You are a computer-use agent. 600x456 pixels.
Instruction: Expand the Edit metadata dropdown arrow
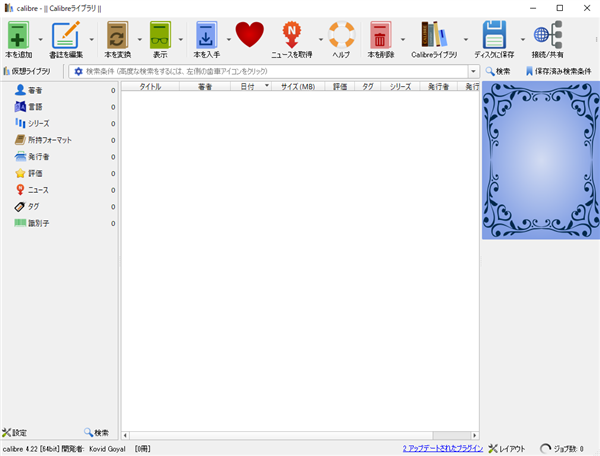(91, 39)
